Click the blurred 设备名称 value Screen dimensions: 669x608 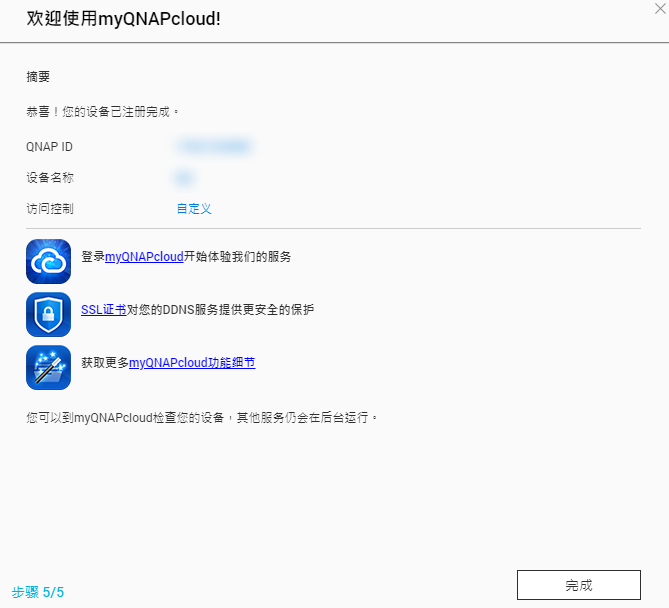click(x=183, y=178)
